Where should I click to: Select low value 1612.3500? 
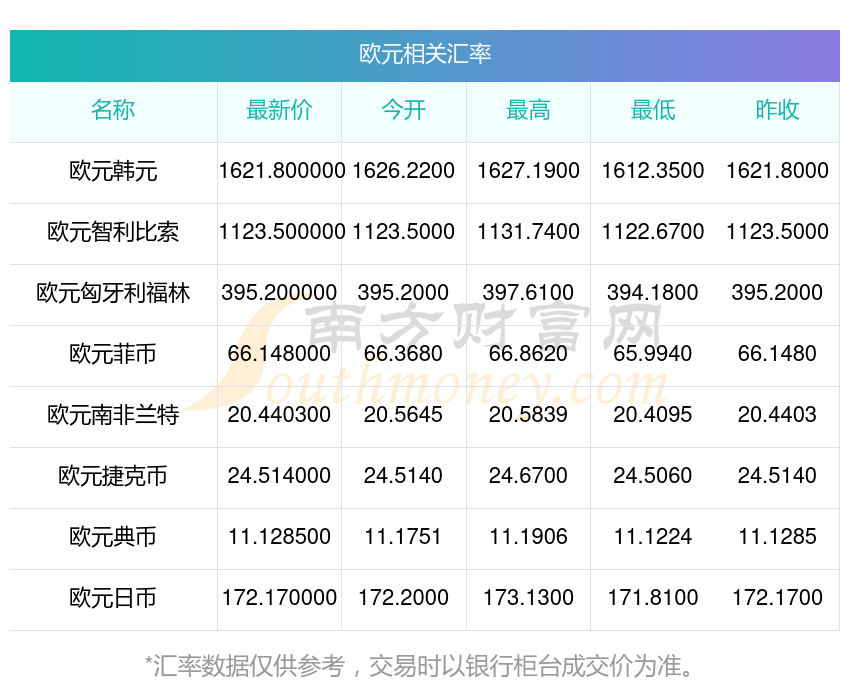point(653,171)
